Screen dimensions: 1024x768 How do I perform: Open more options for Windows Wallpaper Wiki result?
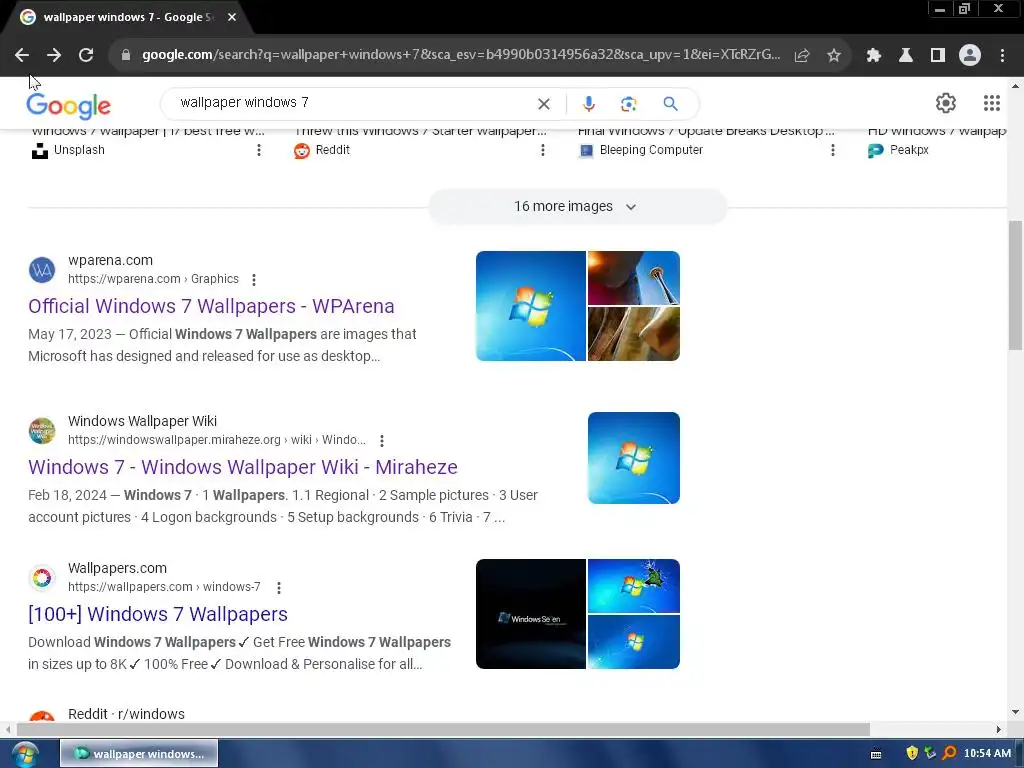click(x=382, y=441)
